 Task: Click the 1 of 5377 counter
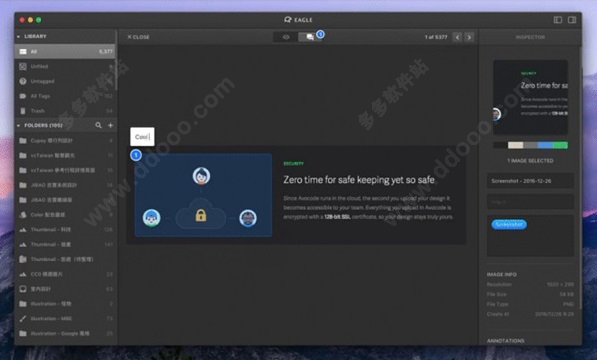[436, 37]
